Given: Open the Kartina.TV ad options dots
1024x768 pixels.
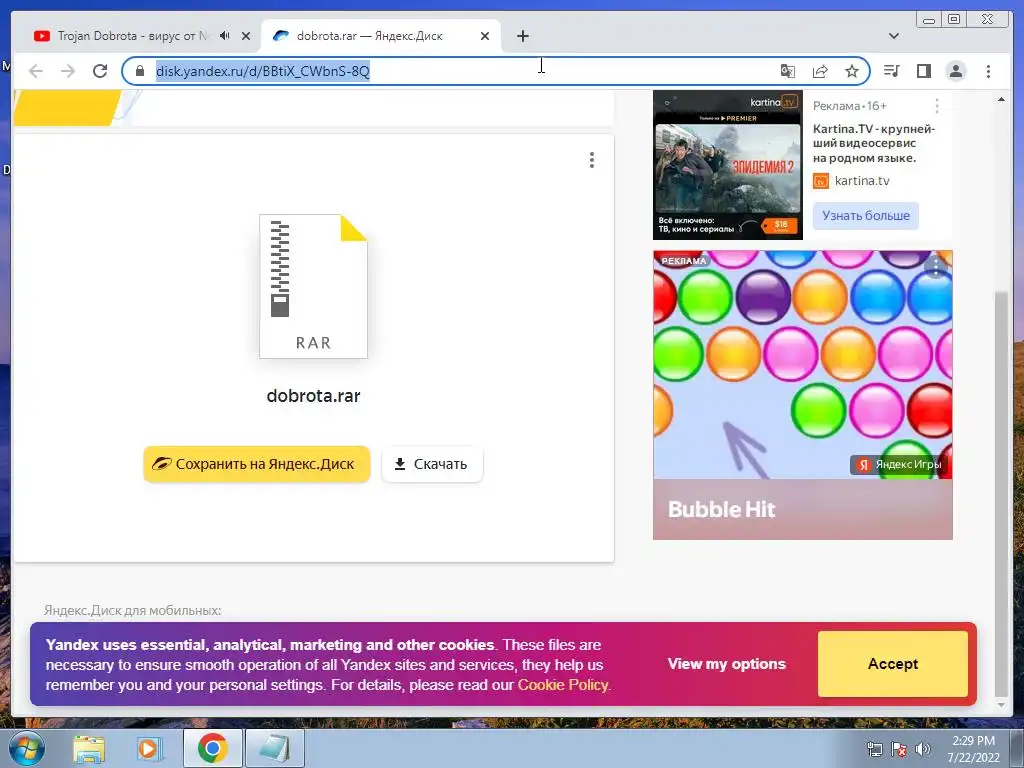Looking at the screenshot, I should [937, 106].
